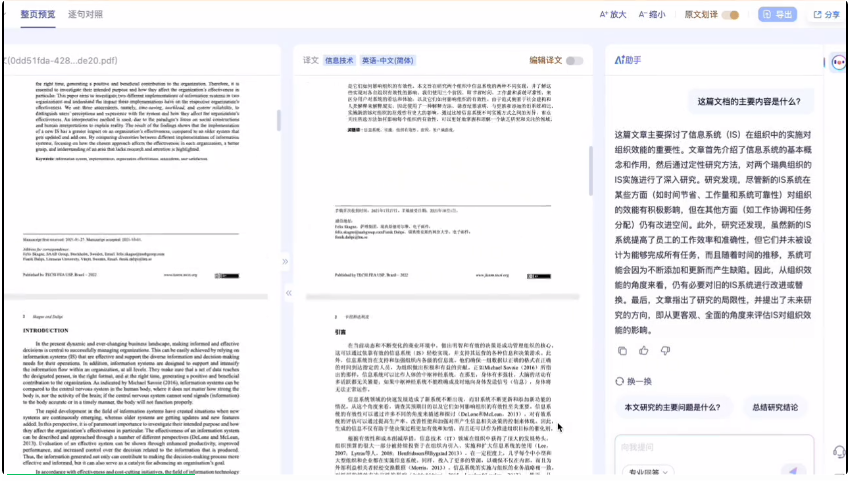Click the question bubble 这篇文档的主要内容是什么？
This screenshot has width=850, height=481.
point(749,101)
